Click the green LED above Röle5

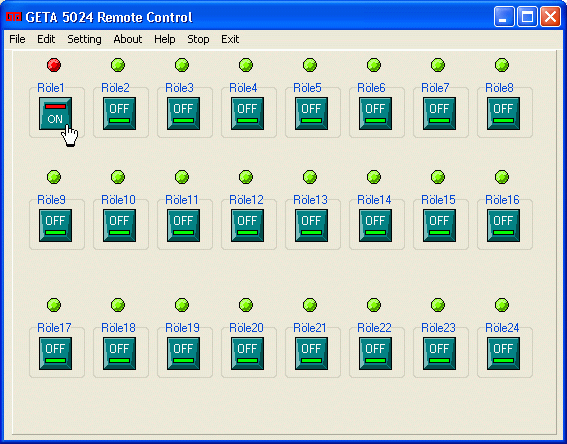click(310, 65)
